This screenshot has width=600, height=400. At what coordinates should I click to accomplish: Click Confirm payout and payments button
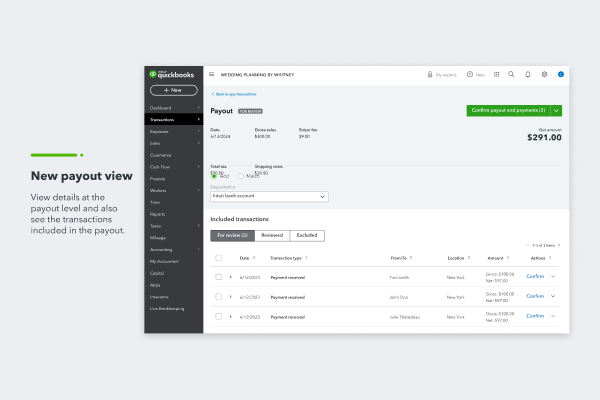point(509,111)
